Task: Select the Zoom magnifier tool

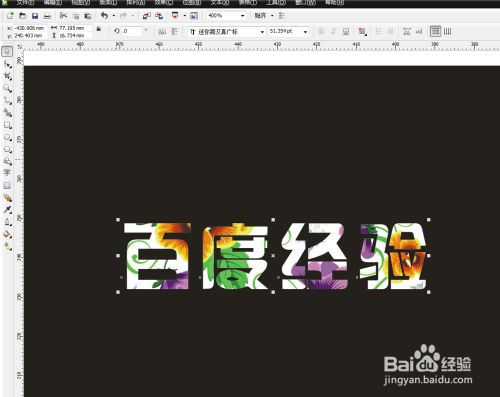Action: coord(7,88)
